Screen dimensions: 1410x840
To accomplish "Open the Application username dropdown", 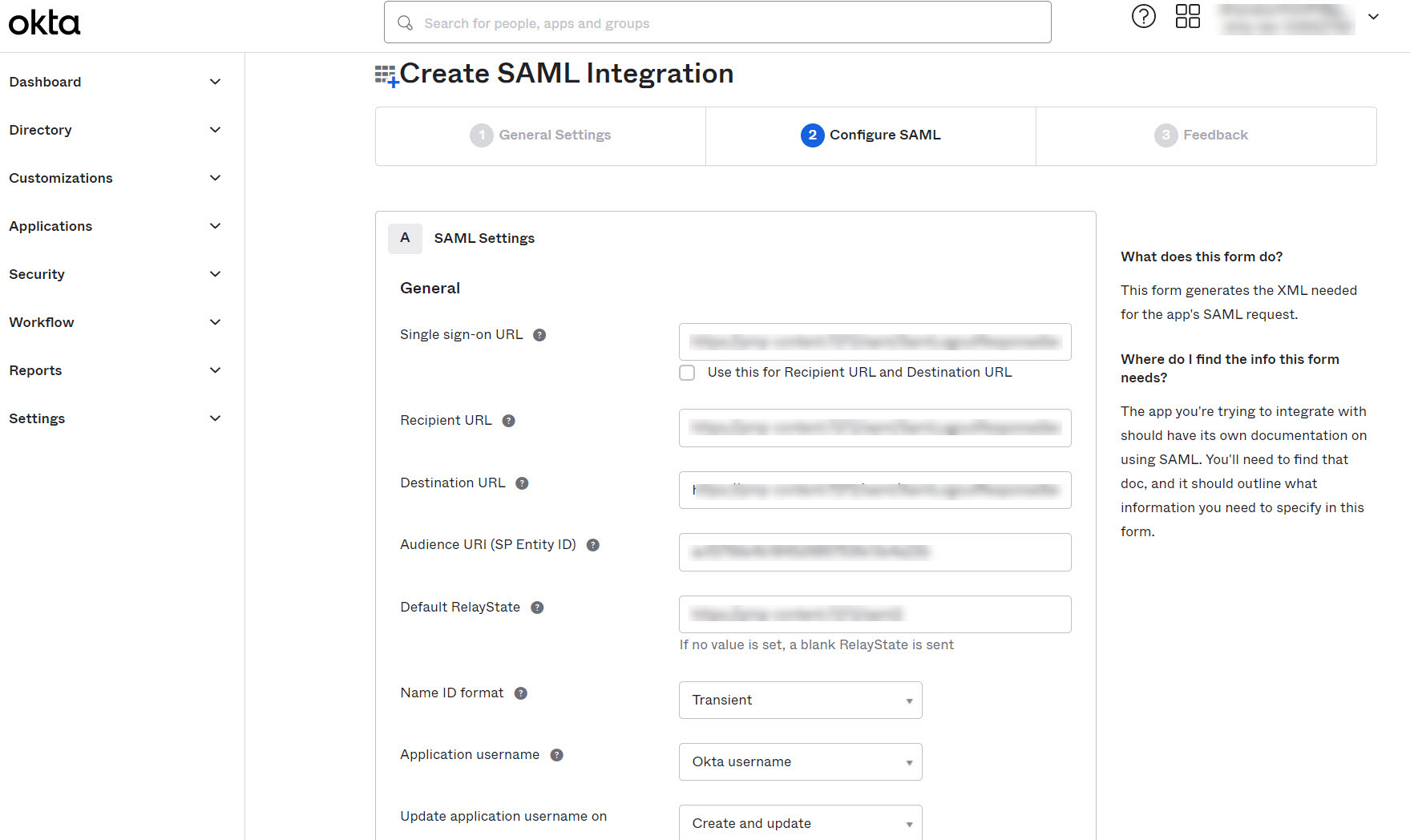I will click(800, 761).
